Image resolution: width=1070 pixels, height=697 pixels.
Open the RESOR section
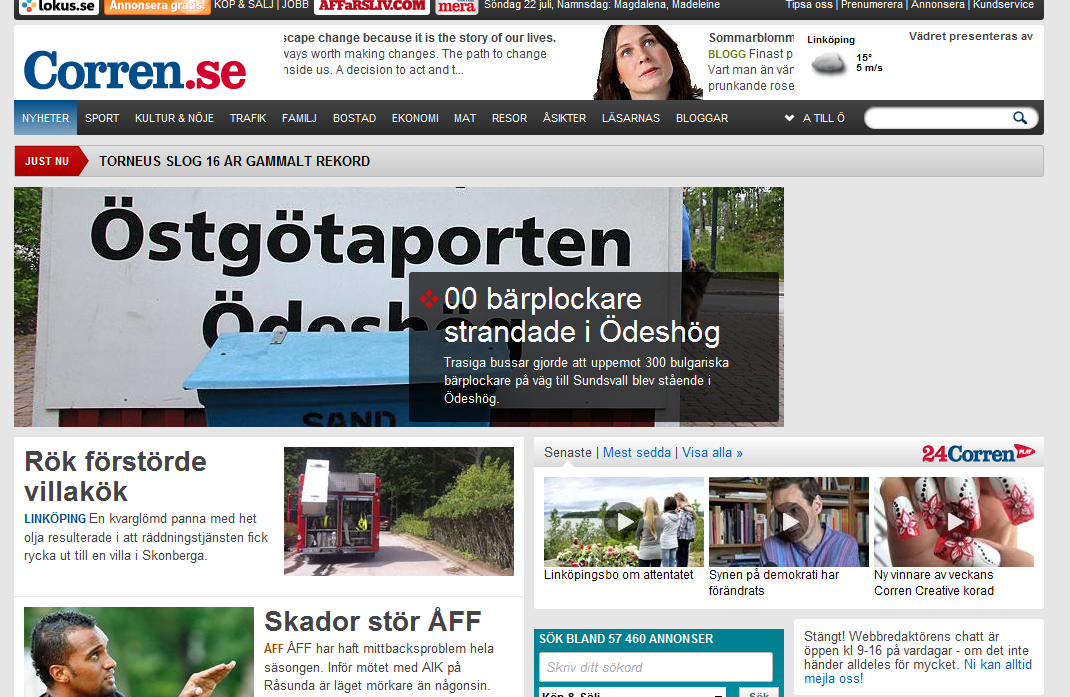[509, 118]
